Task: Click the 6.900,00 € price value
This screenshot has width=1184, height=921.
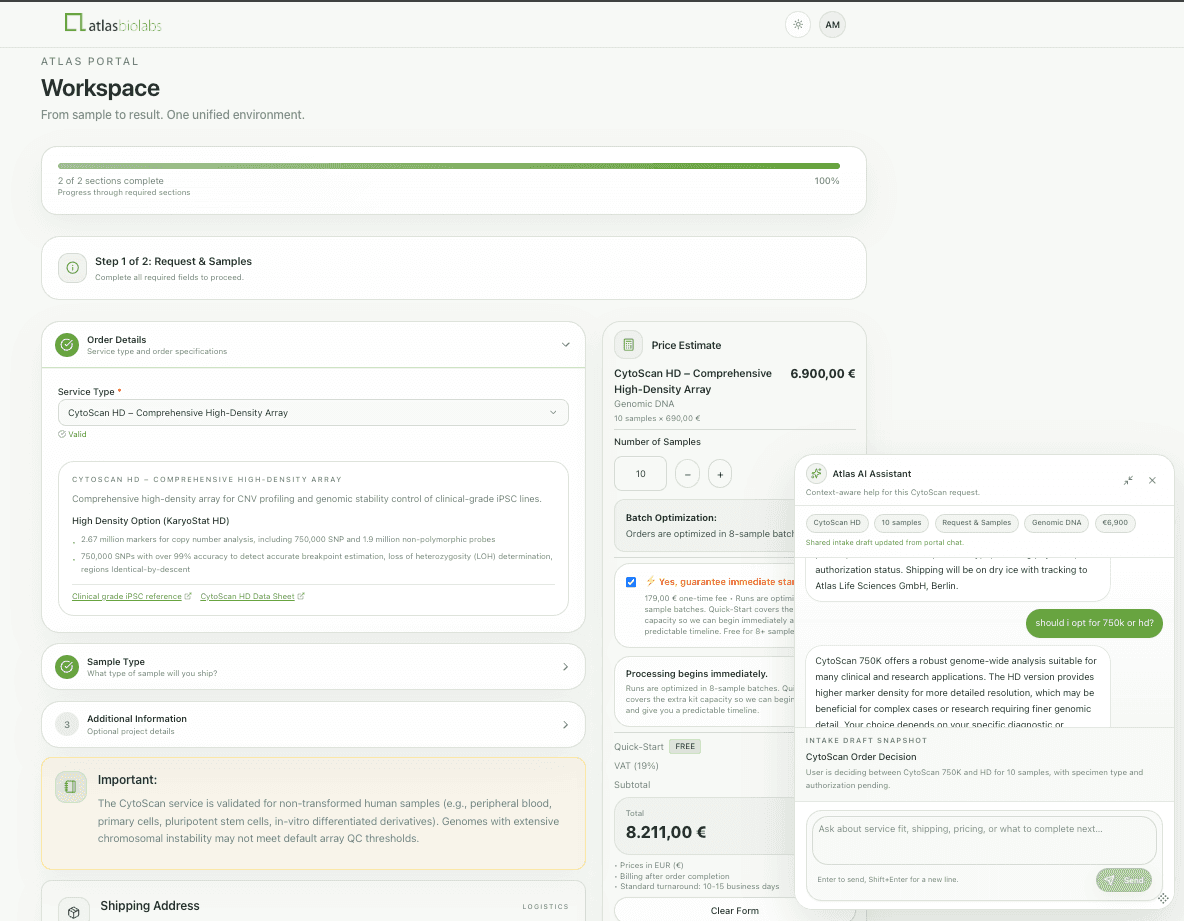Action: point(822,374)
